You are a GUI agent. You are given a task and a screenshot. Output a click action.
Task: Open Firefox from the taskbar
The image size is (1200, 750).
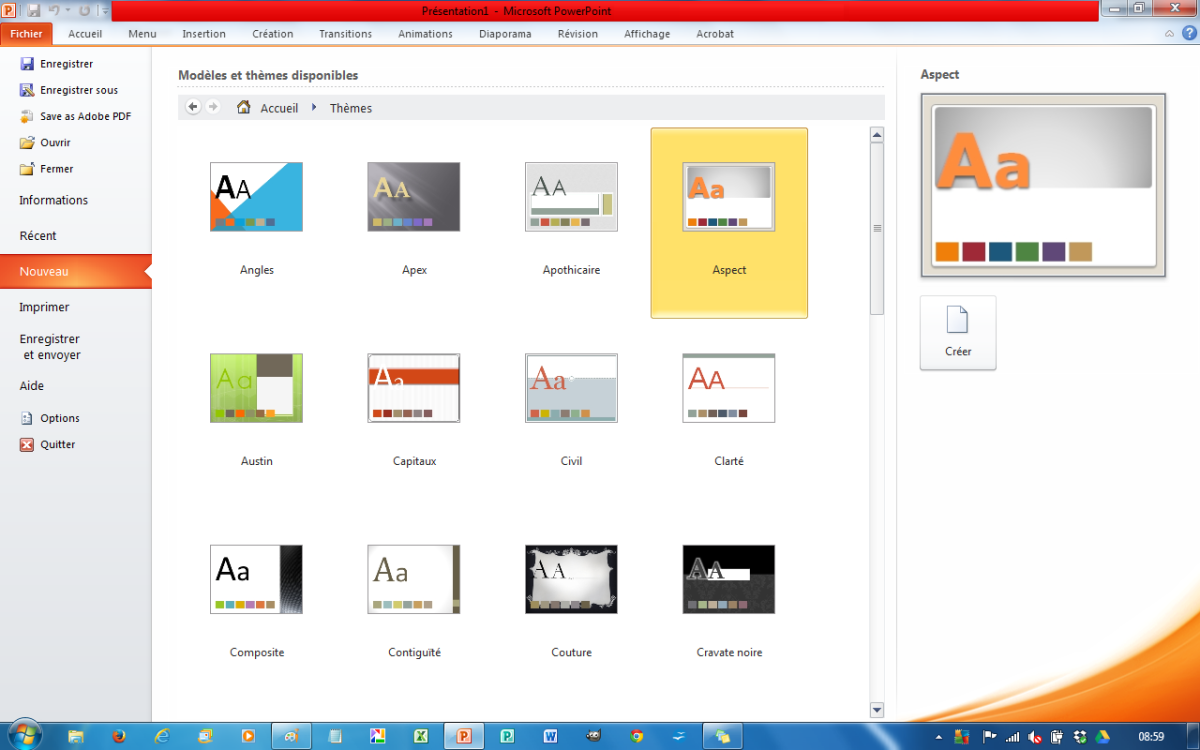[x=118, y=736]
